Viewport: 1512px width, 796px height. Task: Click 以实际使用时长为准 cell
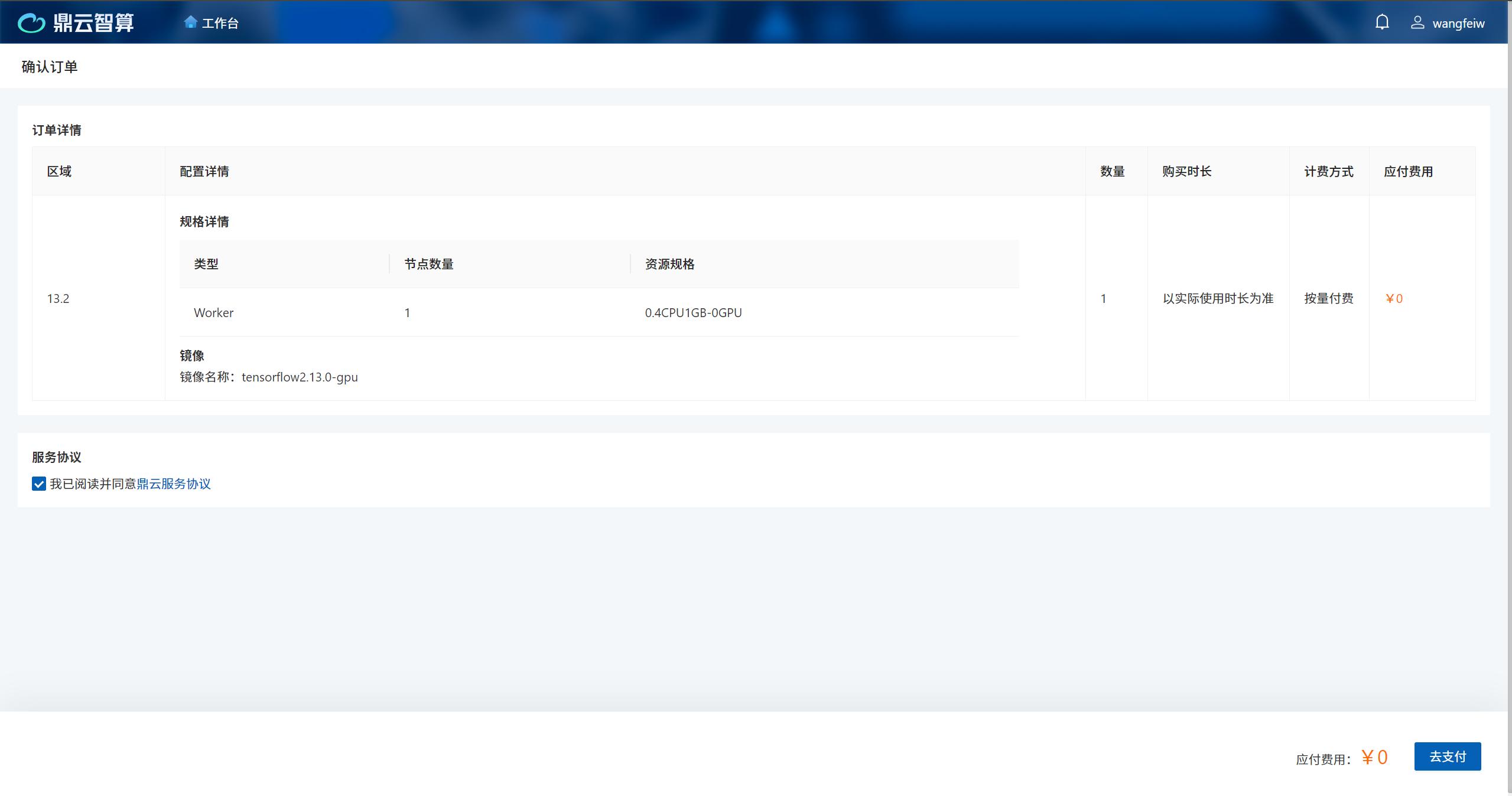point(1218,299)
